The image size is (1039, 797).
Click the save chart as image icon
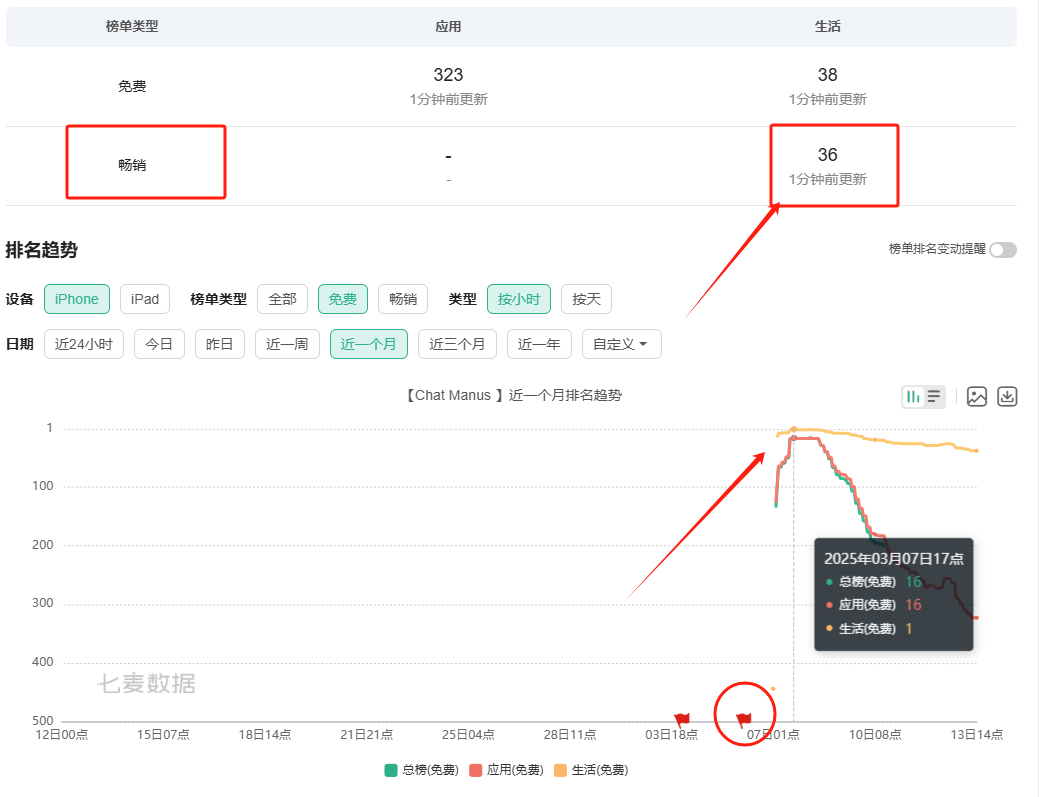(x=977, y=397)
